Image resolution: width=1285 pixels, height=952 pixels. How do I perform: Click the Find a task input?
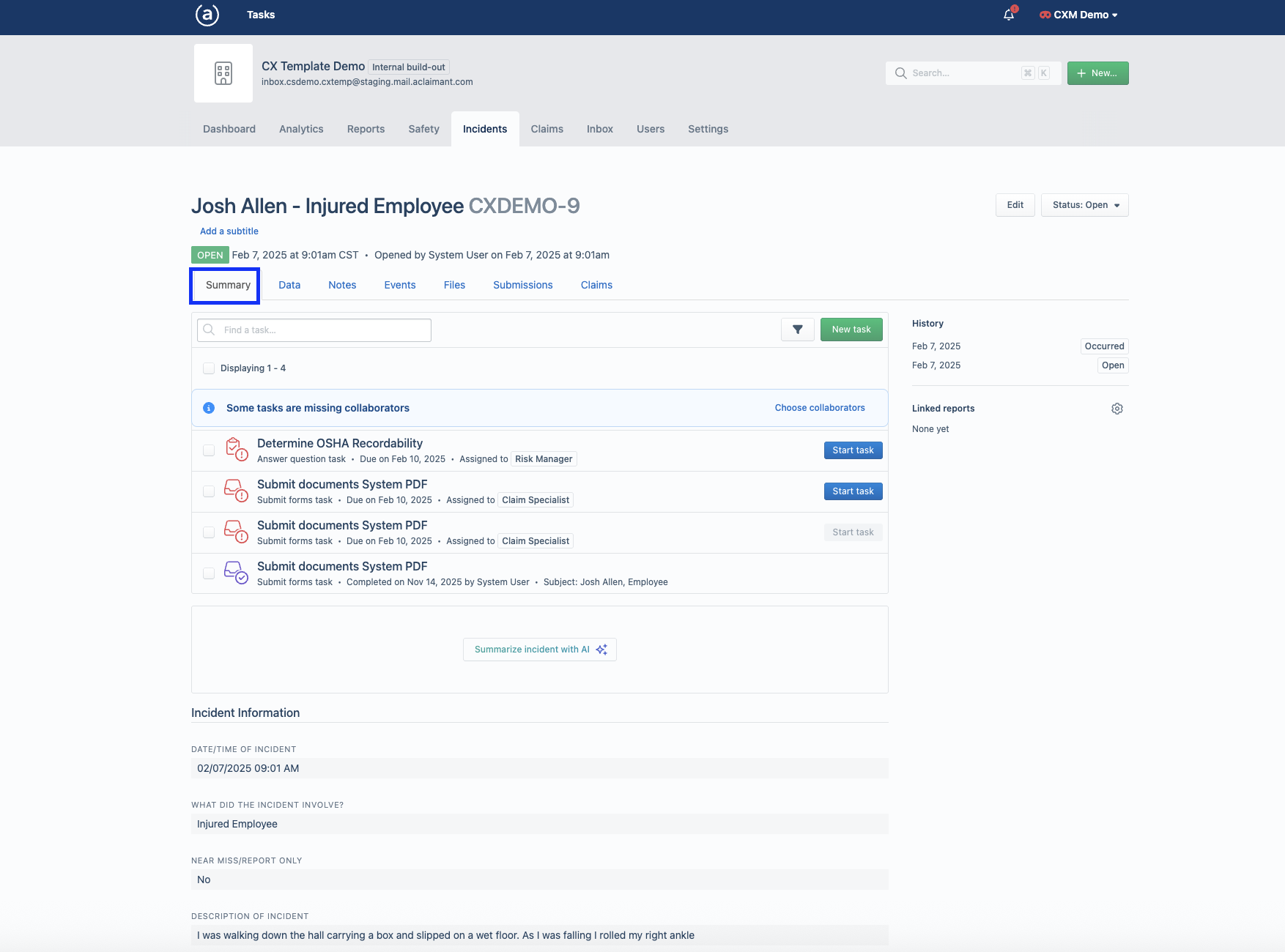click(314, 330)
